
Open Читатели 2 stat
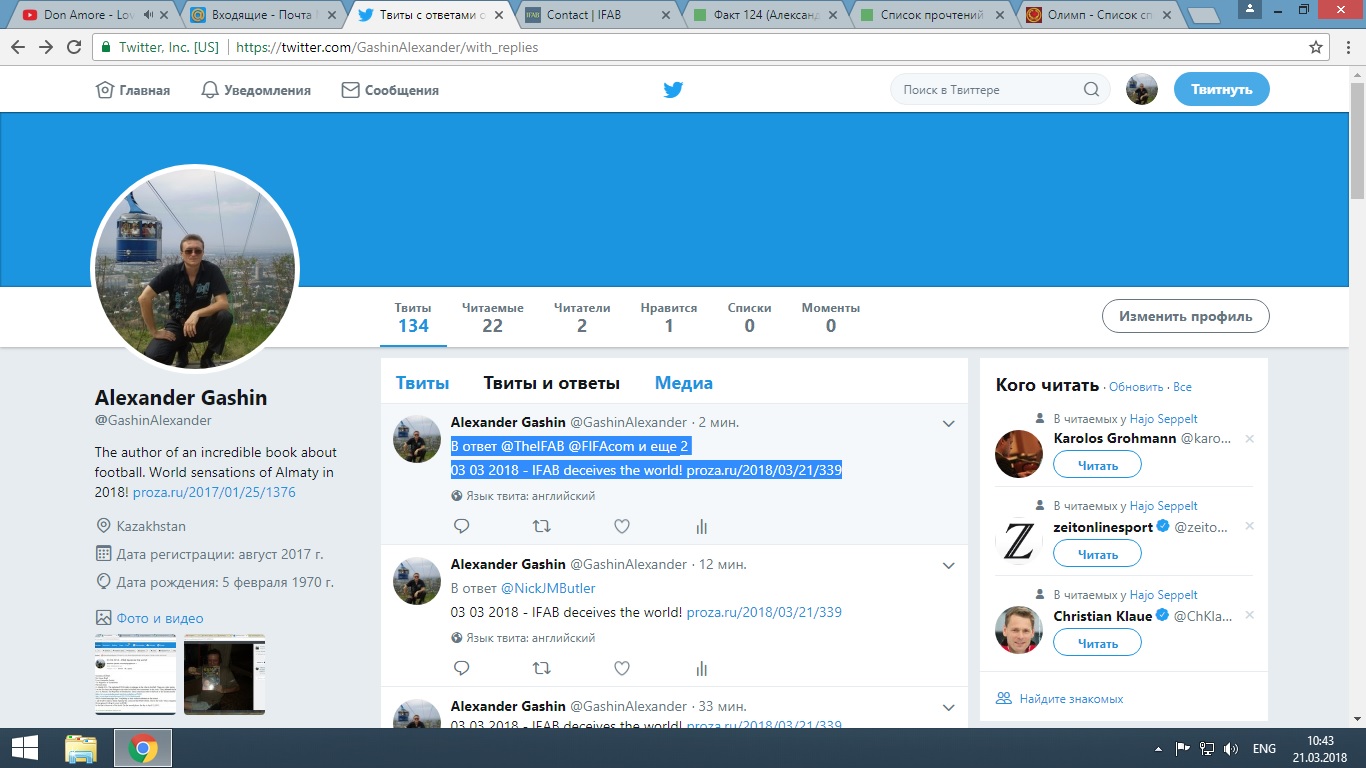pyautogui.click(x=582, y=317)
